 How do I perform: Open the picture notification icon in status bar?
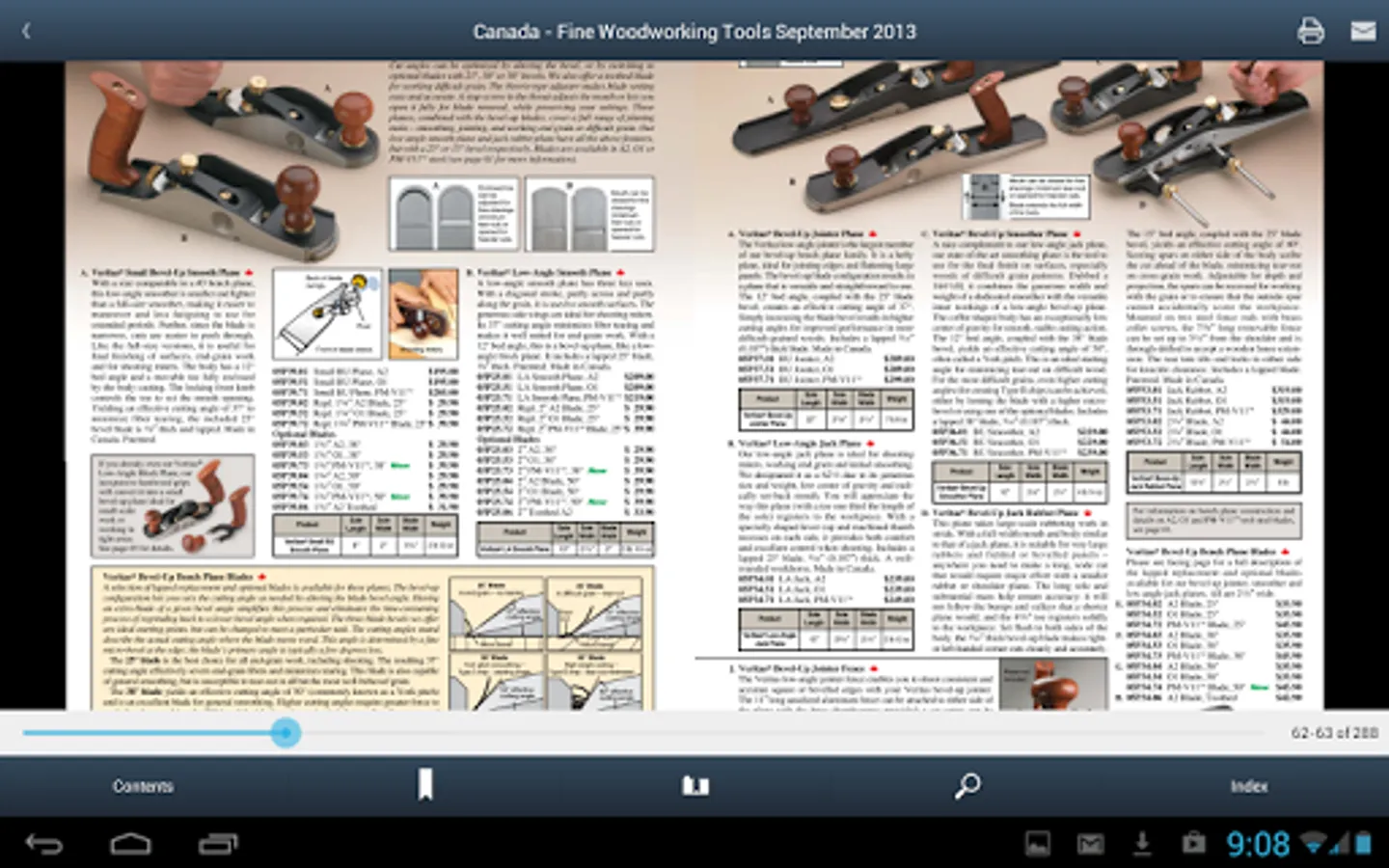(x=1038, y=844)
